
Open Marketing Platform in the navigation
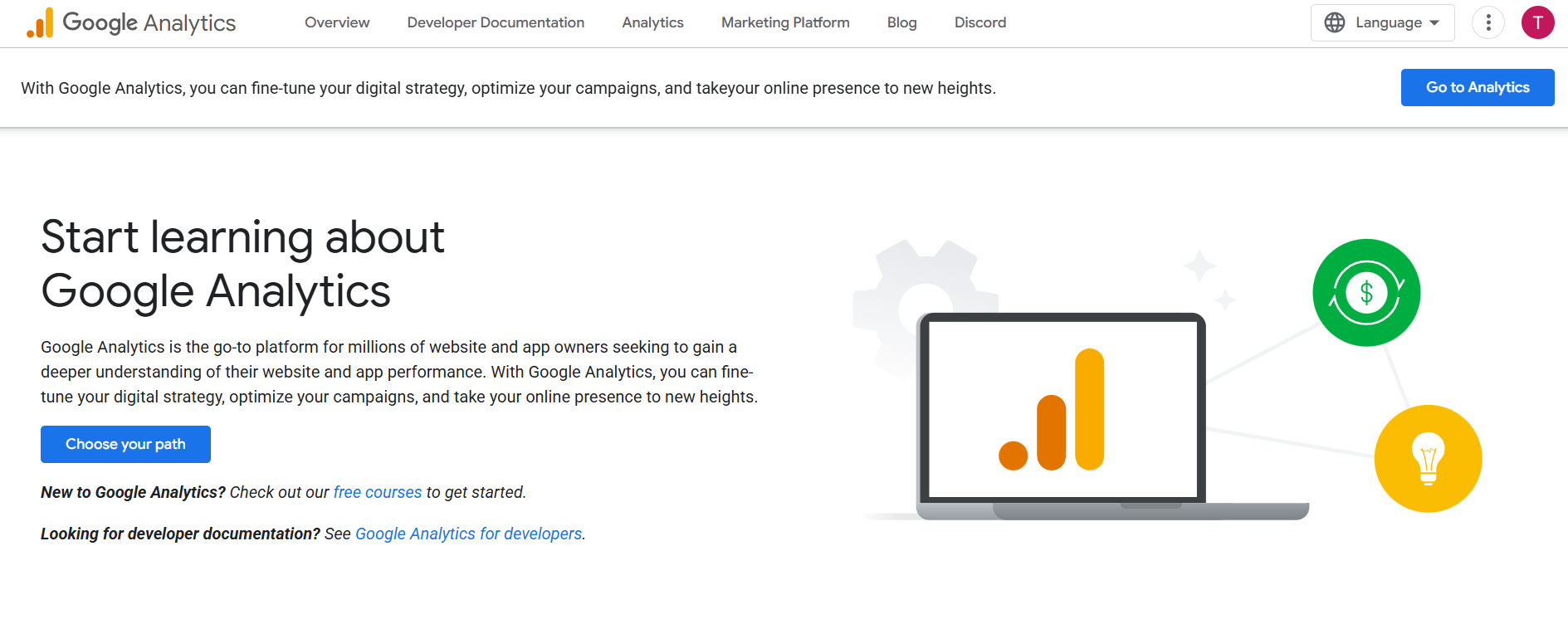click(x=785, y=22)
